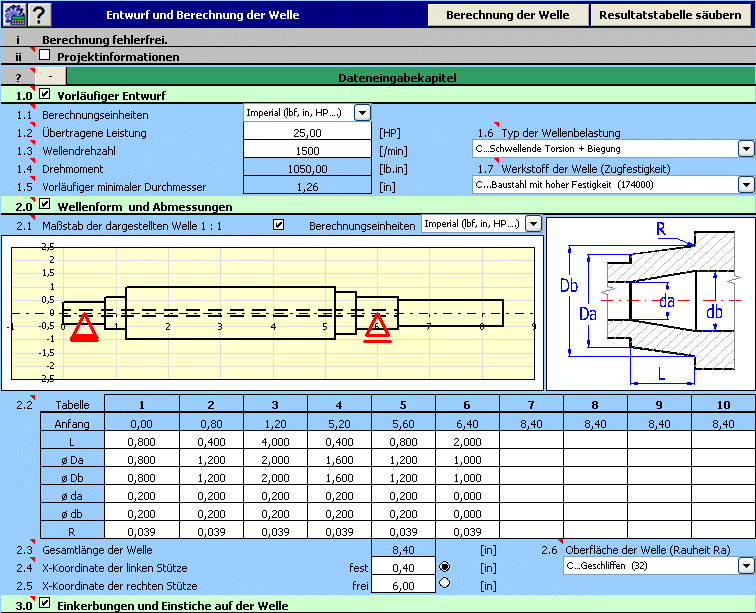Select table column header 7

(x=531, y=405)
